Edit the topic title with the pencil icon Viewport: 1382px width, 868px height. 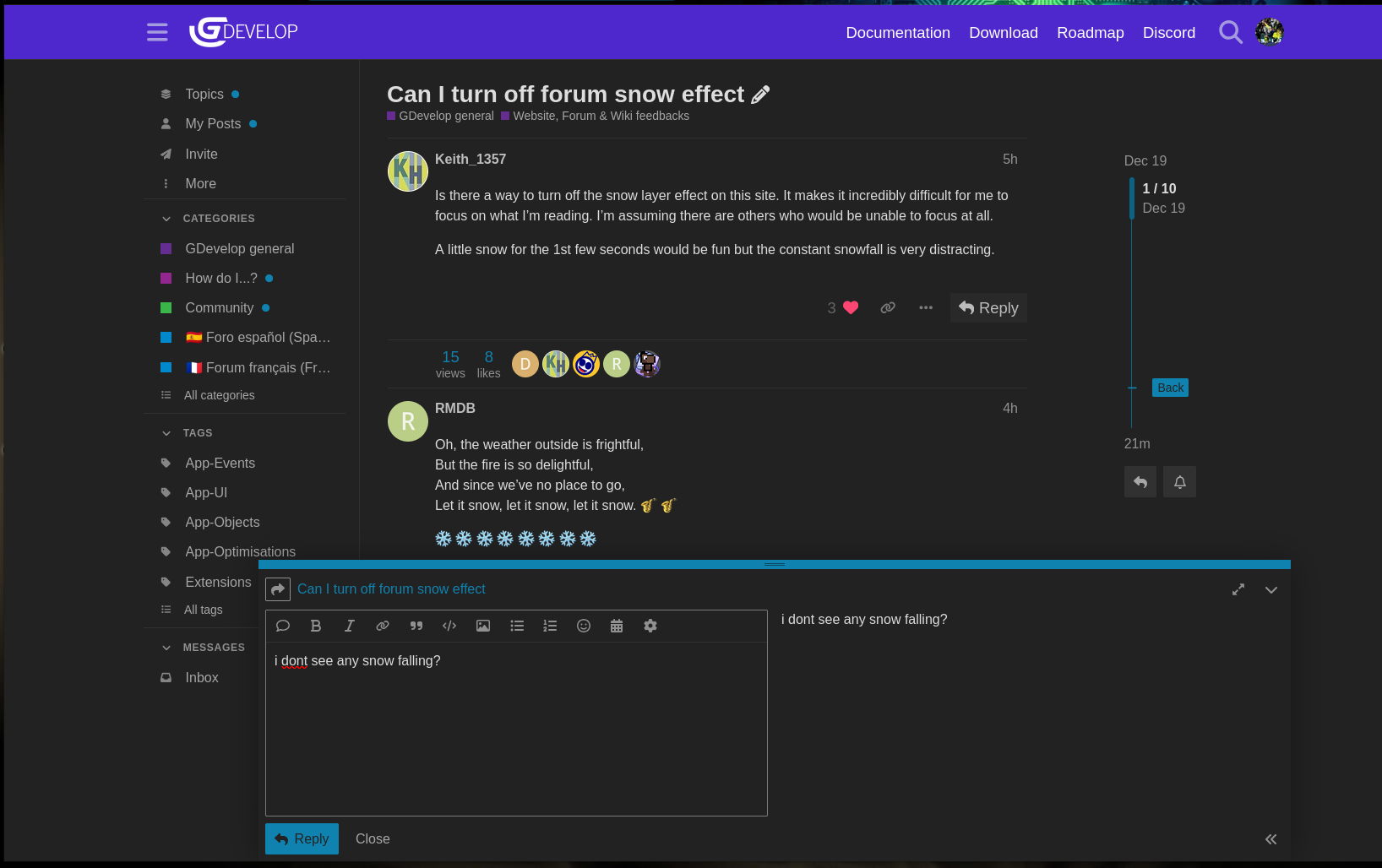[x=760, y=95]
